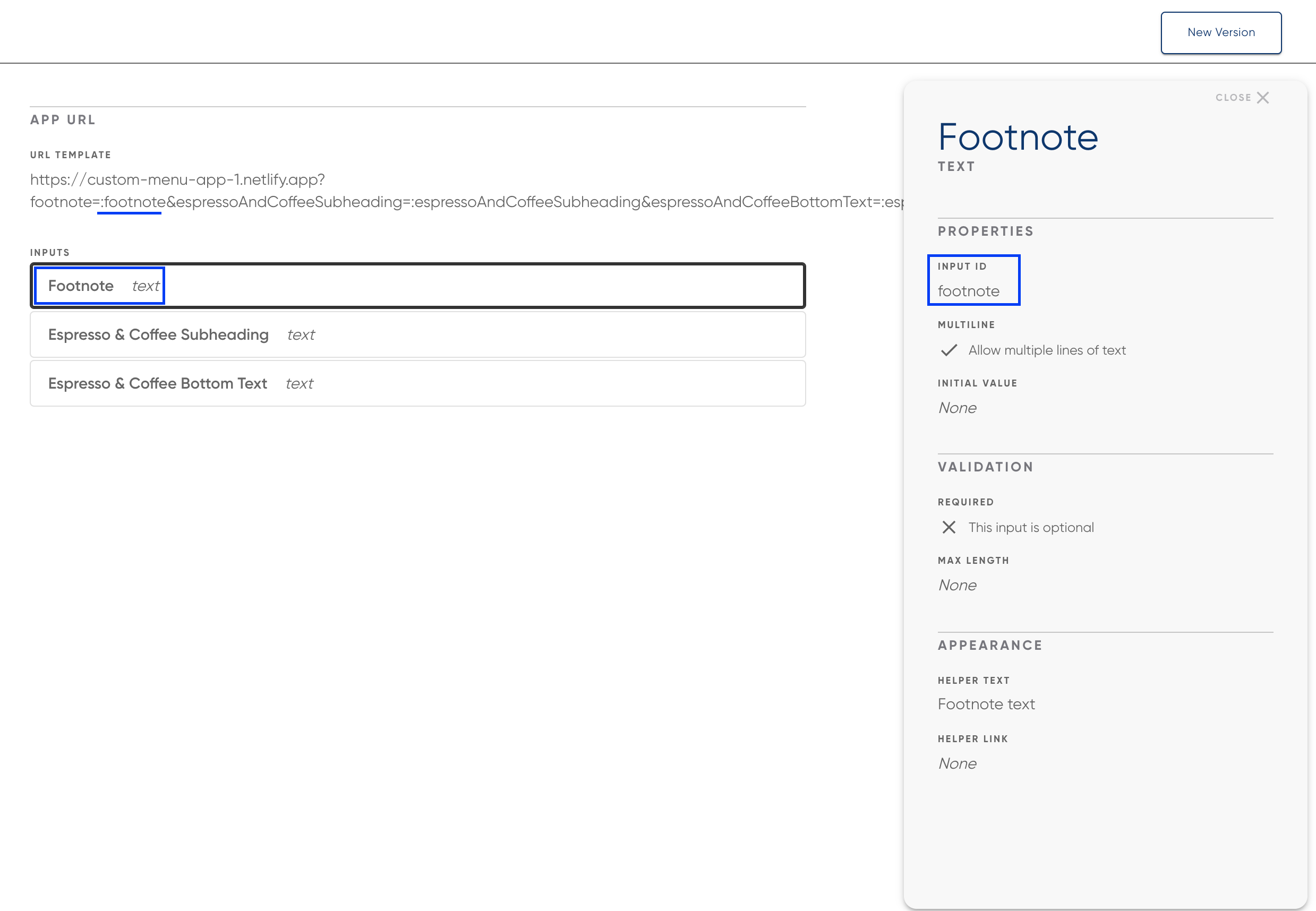Viewport: 1316px width, 911px height.
Task: Click the footnote Input ID value
Action: [968, 291]
